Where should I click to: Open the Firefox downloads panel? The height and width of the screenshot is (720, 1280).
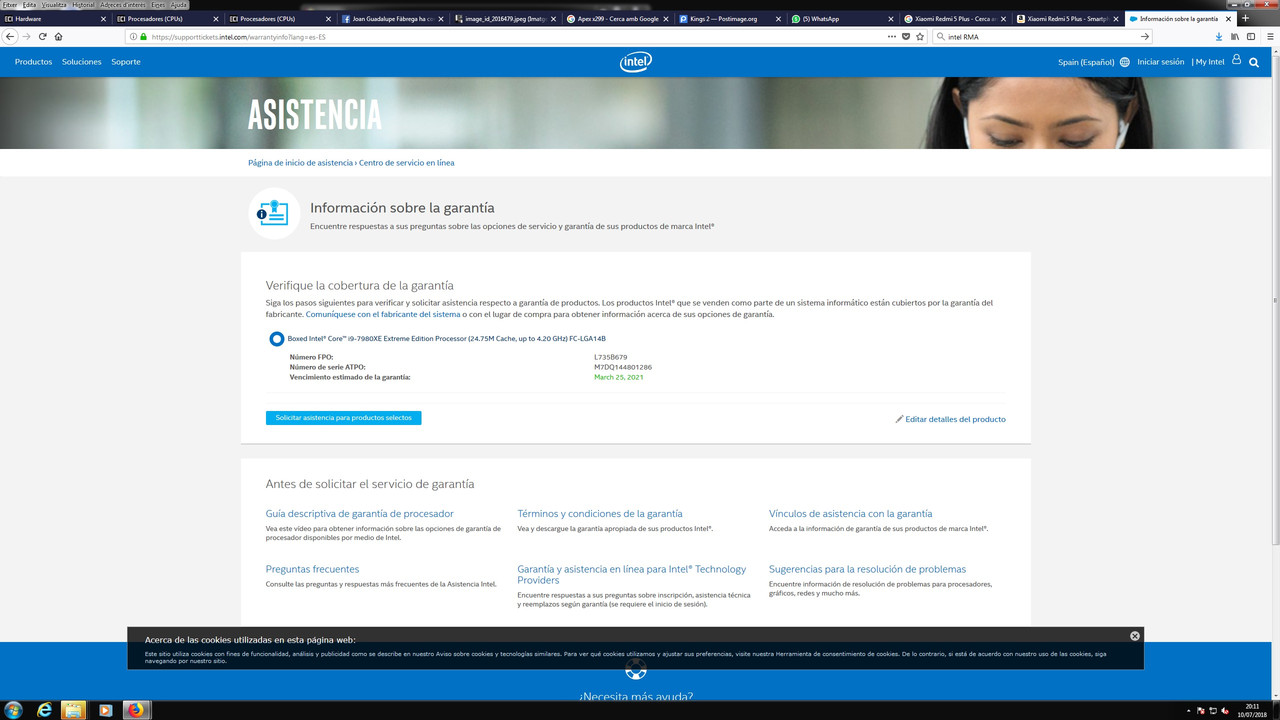tap(1219, 36)
